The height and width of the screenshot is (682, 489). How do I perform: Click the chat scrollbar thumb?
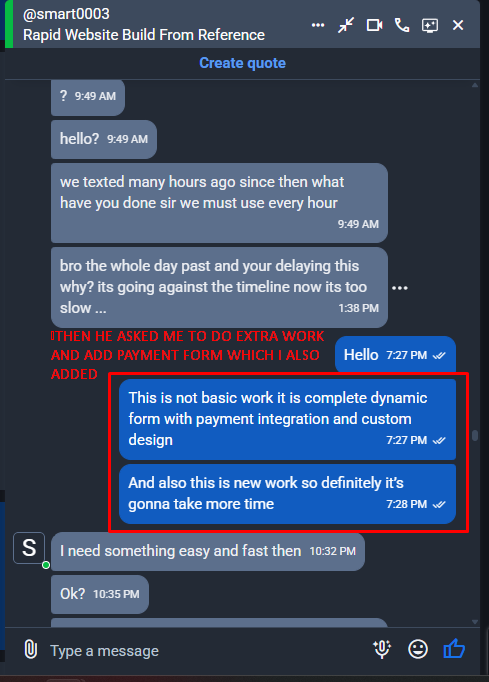[475, 435]
